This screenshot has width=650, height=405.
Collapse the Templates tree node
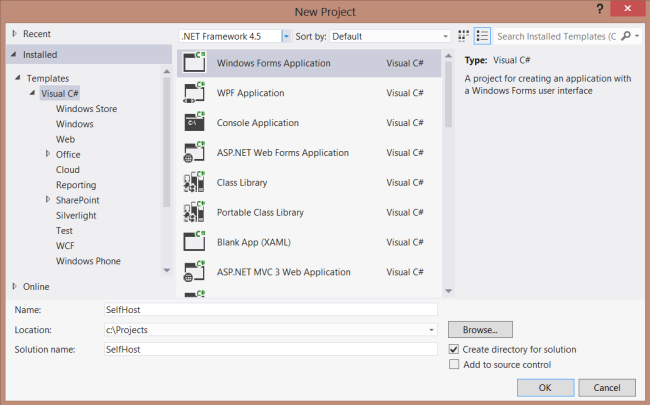(18, 78)
